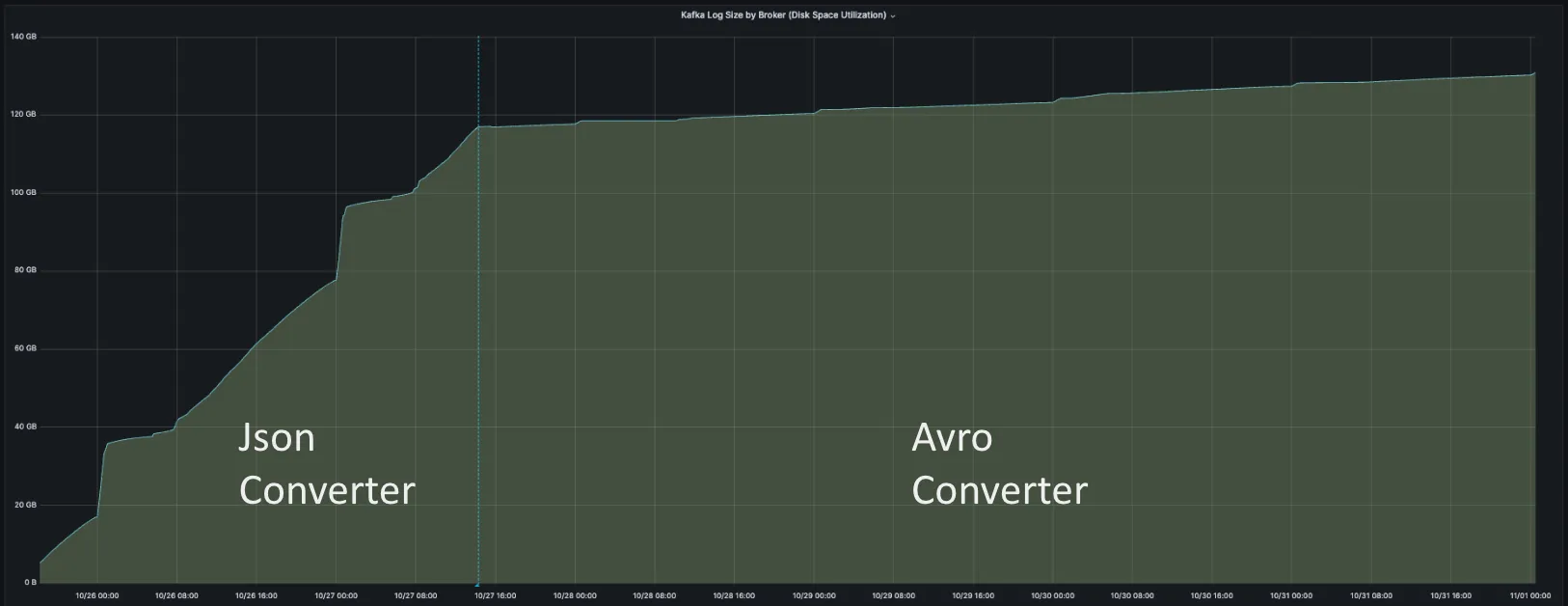Click the 10/28 00:00 time label
The image size is (1568, 606).
(x=575, y=595)
